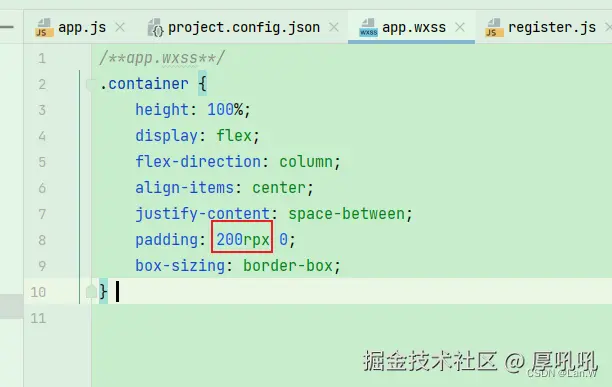Click the app.wxss file type icon
The width and height of the screenshot is (612, 387).
tap(368, 28)
